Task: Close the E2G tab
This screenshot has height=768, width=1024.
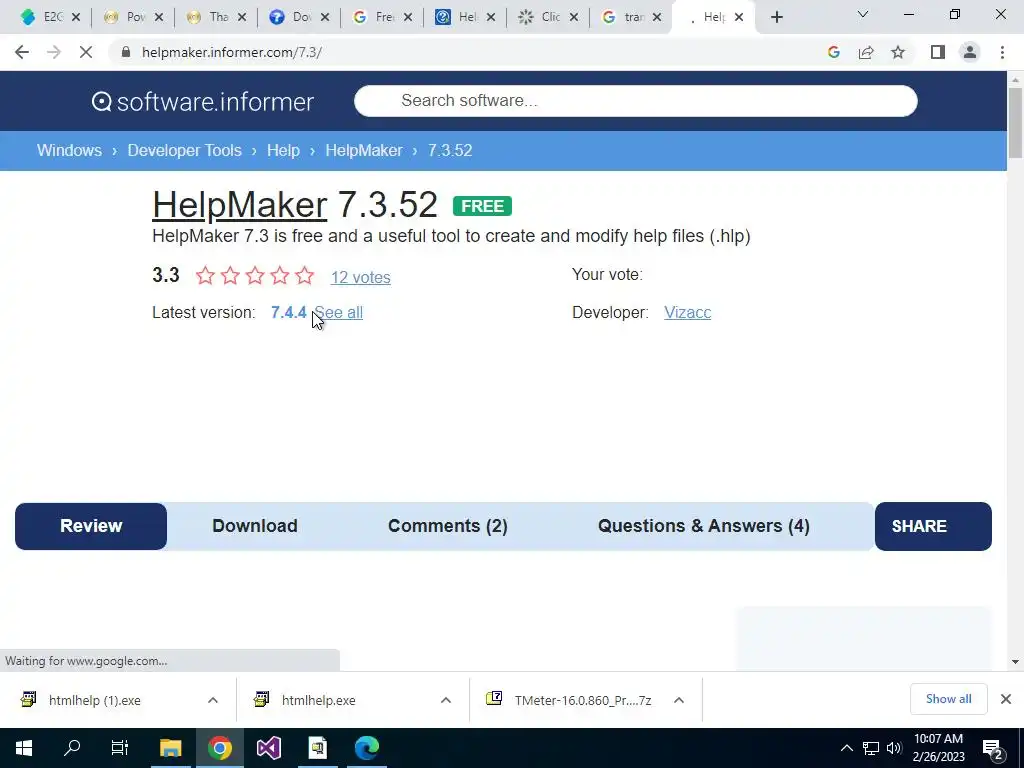Action: click(76, 18)
